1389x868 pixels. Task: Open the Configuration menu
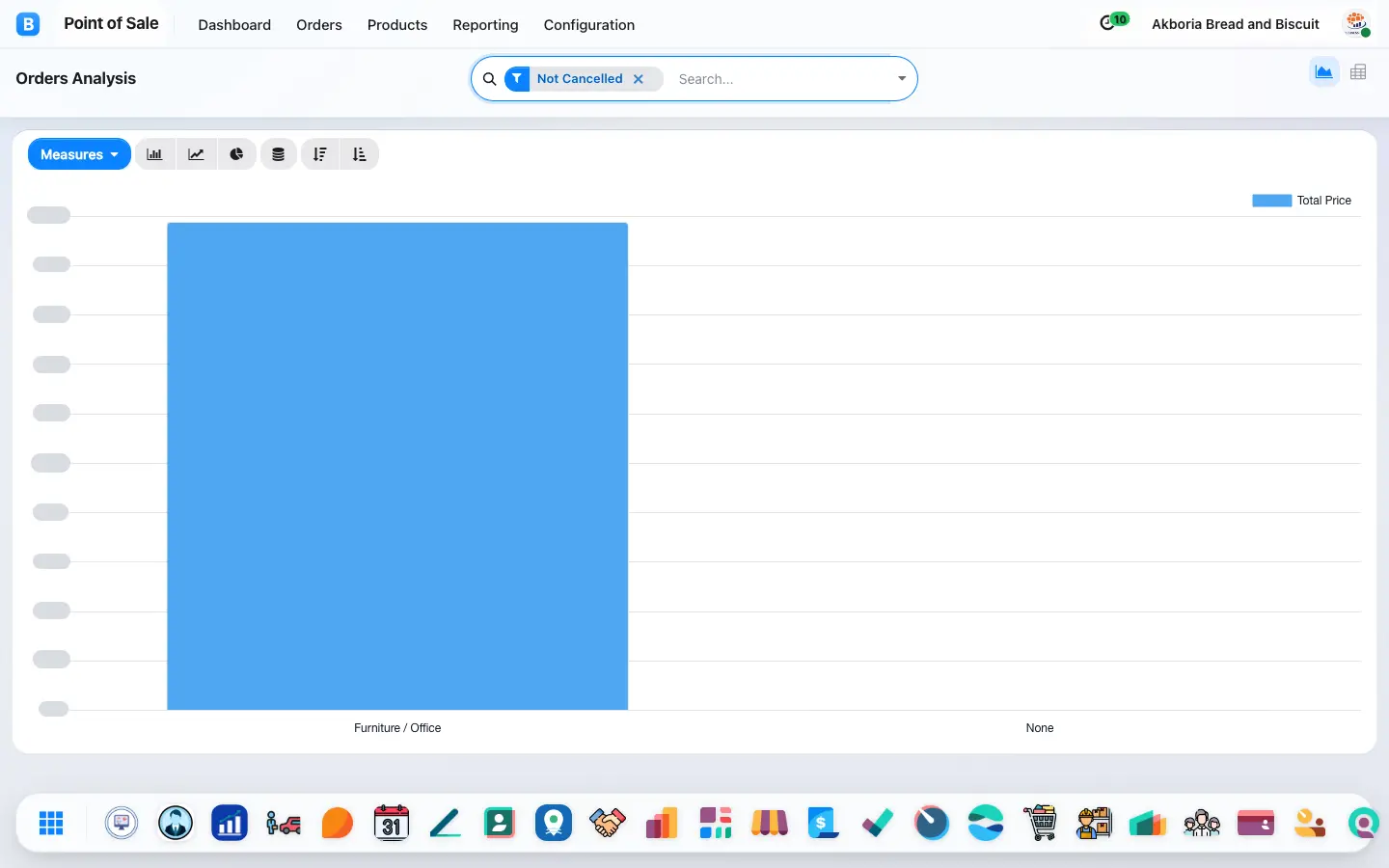[589, 25]
